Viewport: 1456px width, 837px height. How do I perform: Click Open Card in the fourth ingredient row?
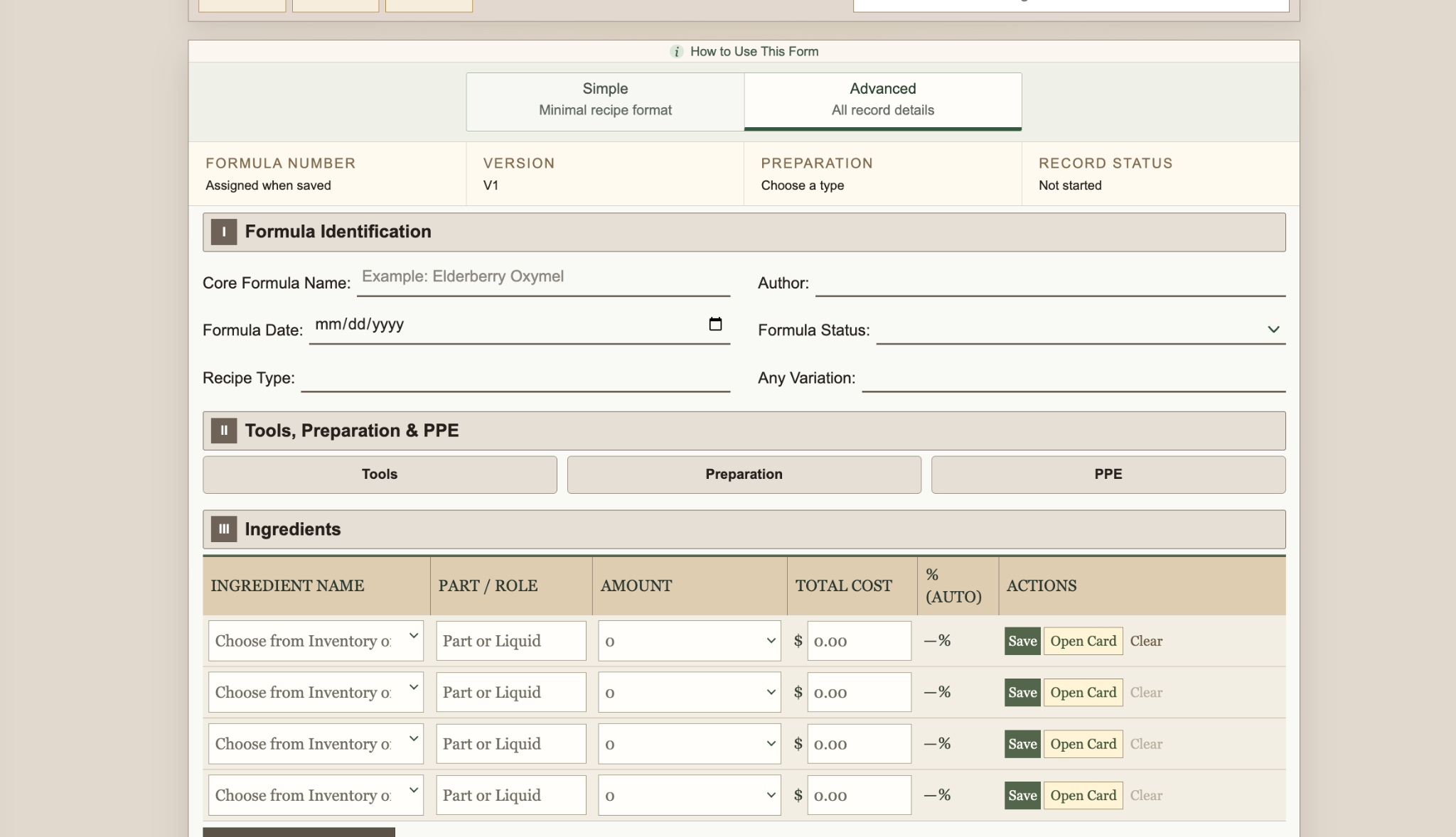coord(1083,795)
